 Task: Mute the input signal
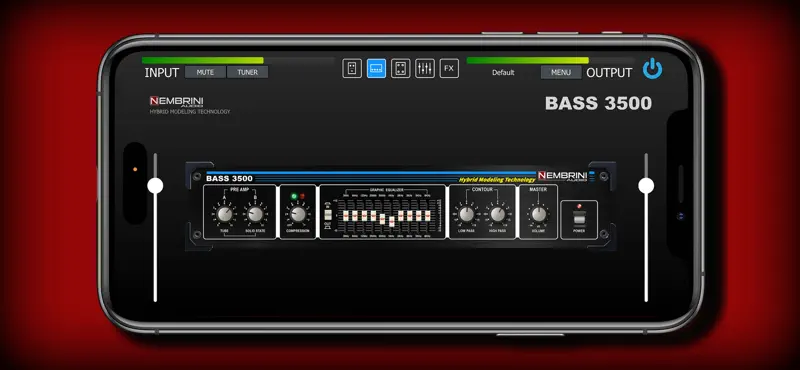click(x=205, y=72)
